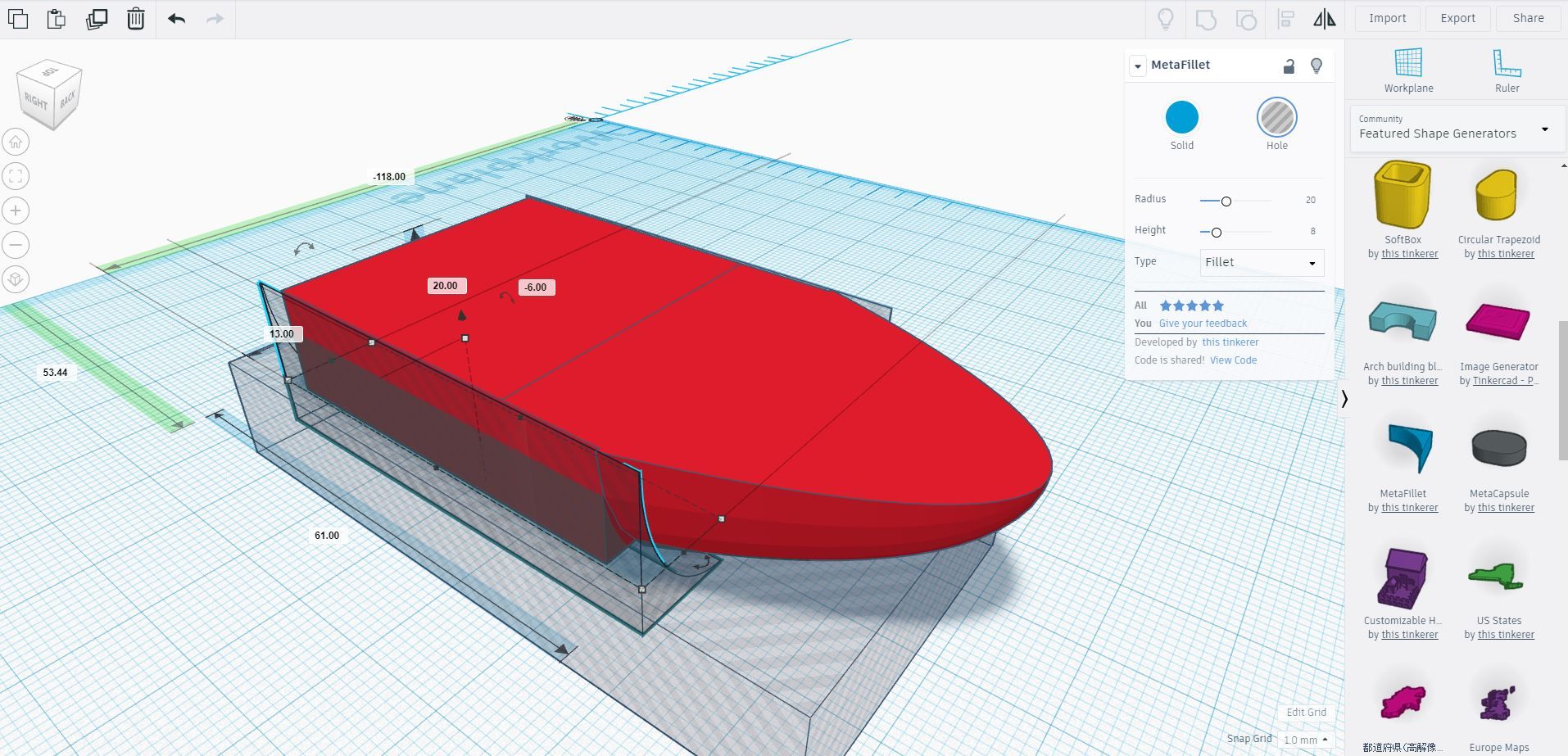This screenshot has width=1568, height=756.
Task: Select the Ruler tool
Action: pyautogui.click(x=1507, y=70)
